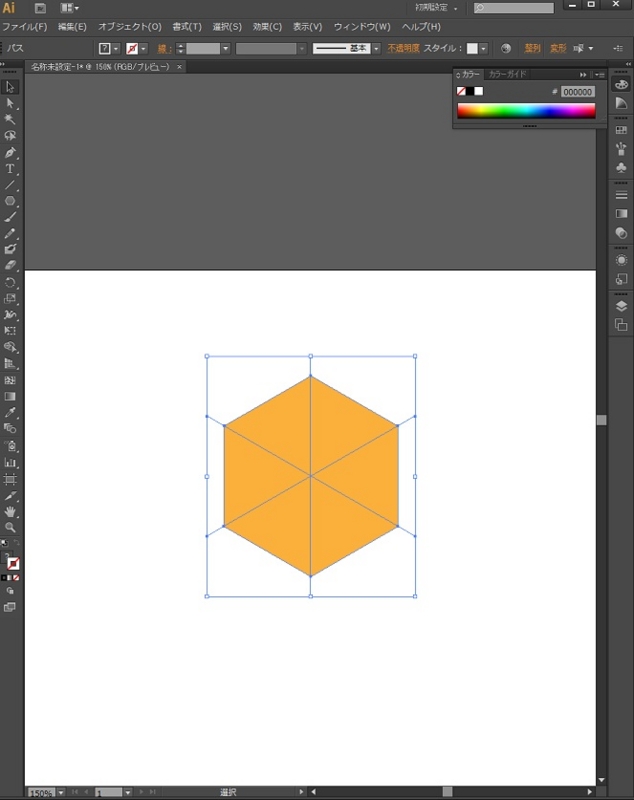
Task: Open the スタイル graphic style dropdown
Action: pyautogui.click(x=483, y=48)
